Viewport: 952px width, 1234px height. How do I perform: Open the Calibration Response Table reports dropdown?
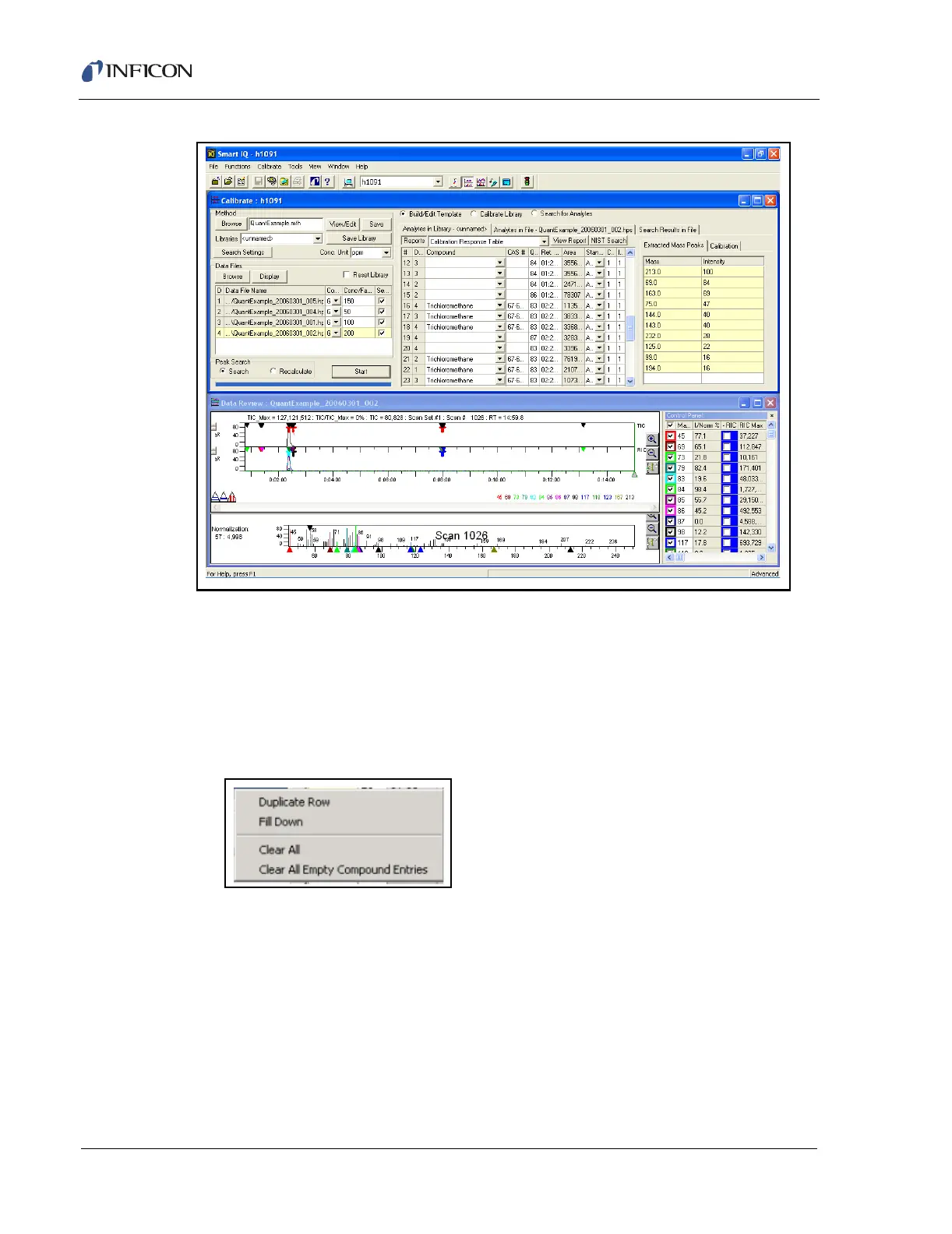544,242
